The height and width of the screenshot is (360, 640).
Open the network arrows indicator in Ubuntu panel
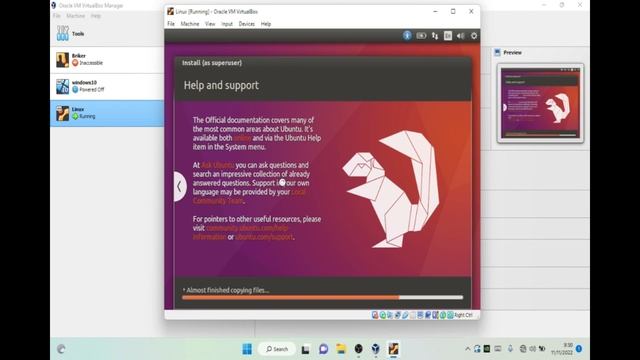coord(435,36)
